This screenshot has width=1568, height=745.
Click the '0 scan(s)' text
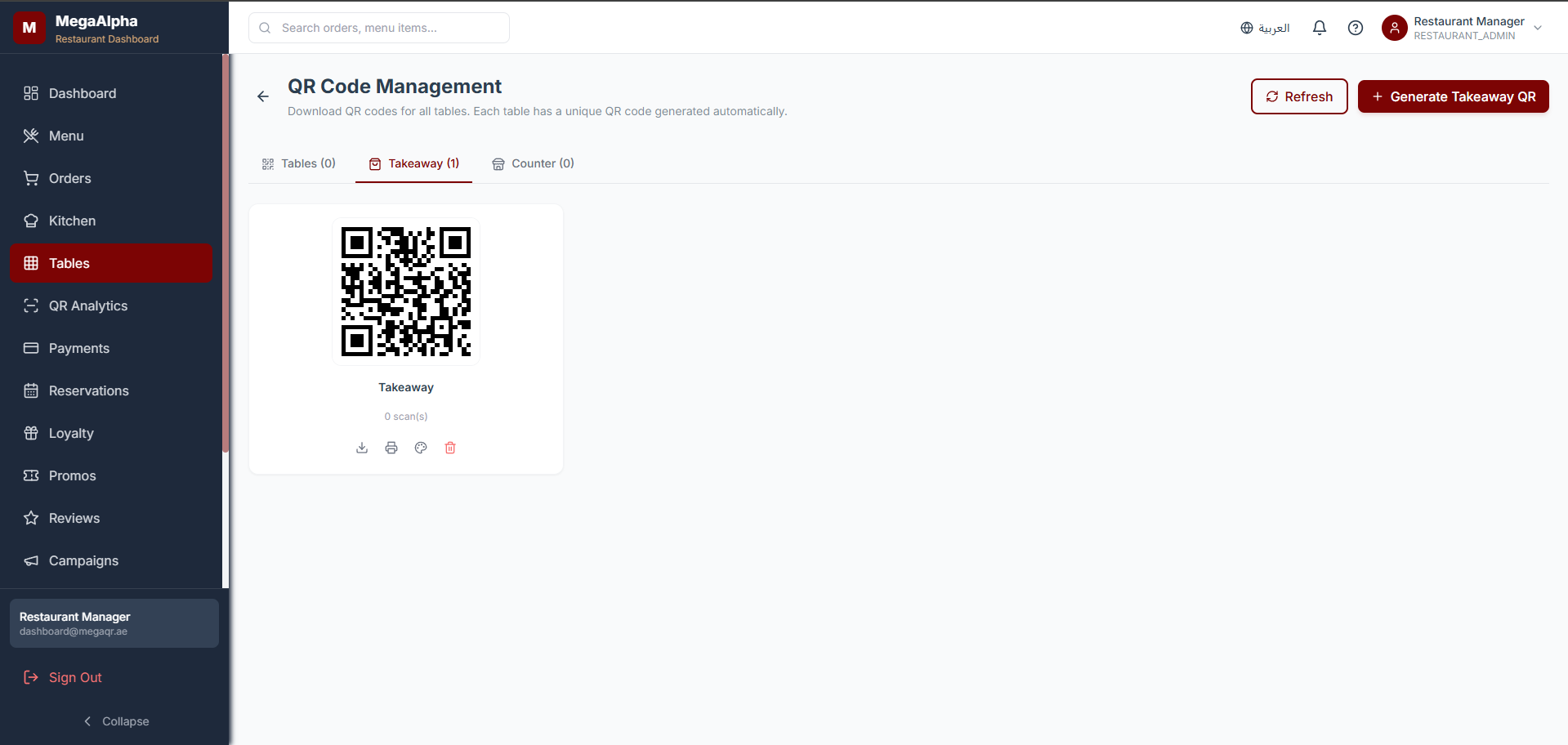[406, 417]
